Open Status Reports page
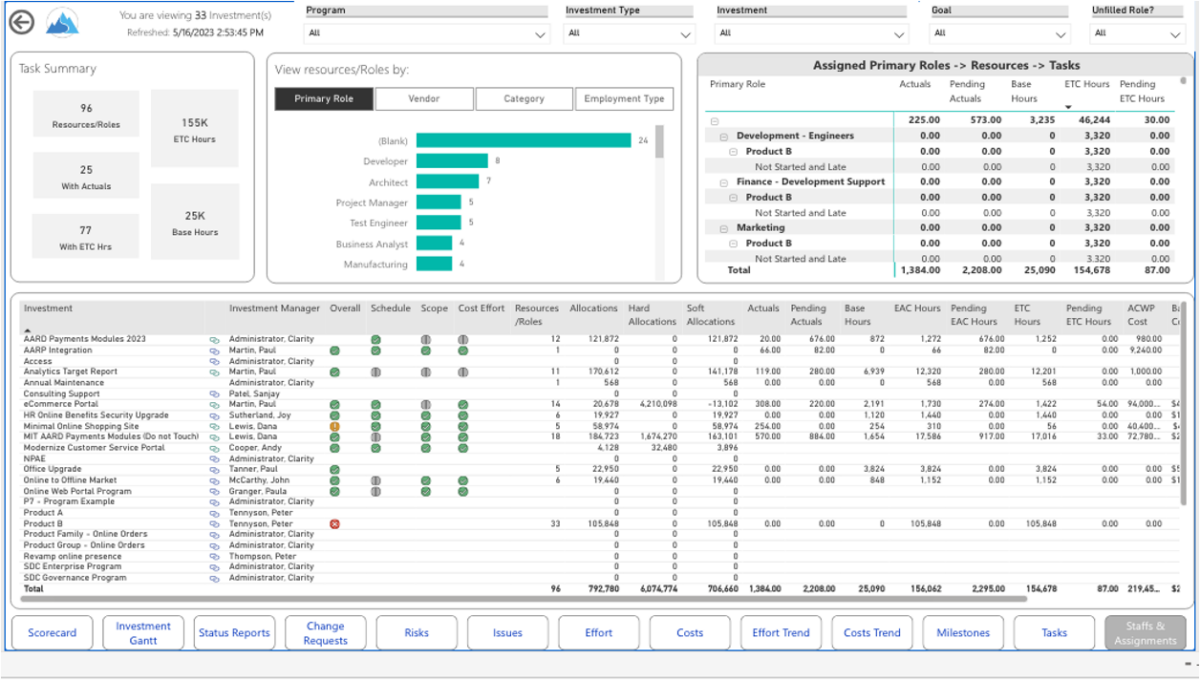The height and width of the screenshot is (680, 1200). pyautogui.click(x=234, y=633)
